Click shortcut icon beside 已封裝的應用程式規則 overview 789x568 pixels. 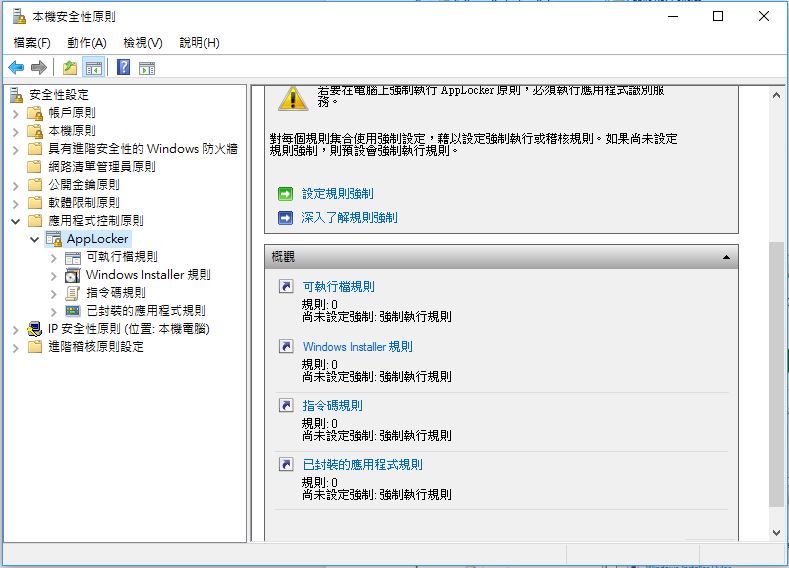pyautogui.click(x=286, y=464)
